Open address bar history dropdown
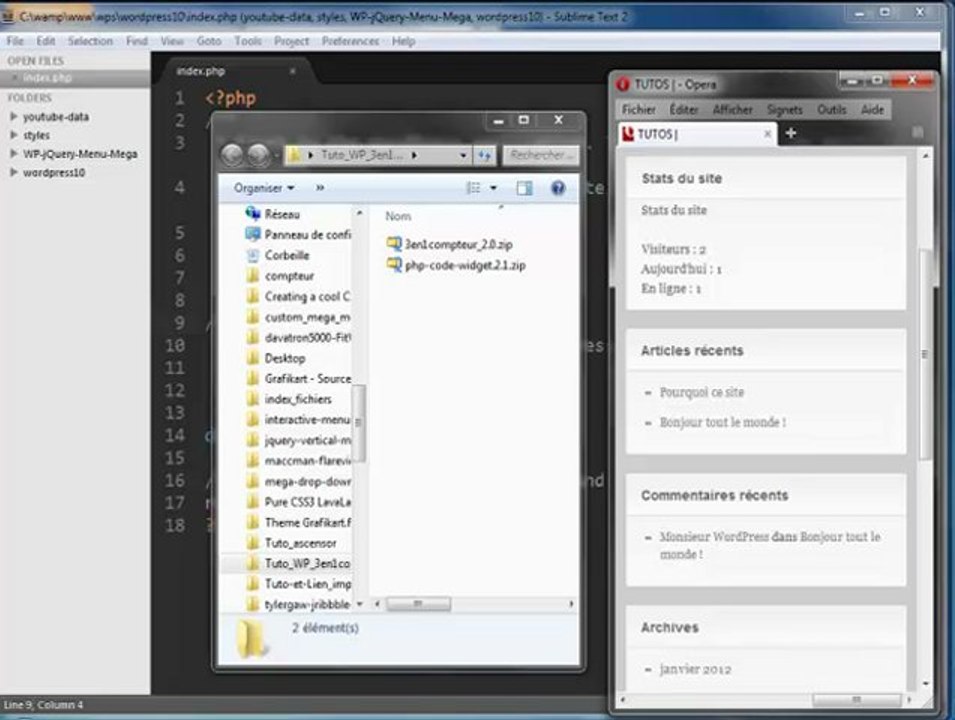955x720 pixels. pos(463,156)
